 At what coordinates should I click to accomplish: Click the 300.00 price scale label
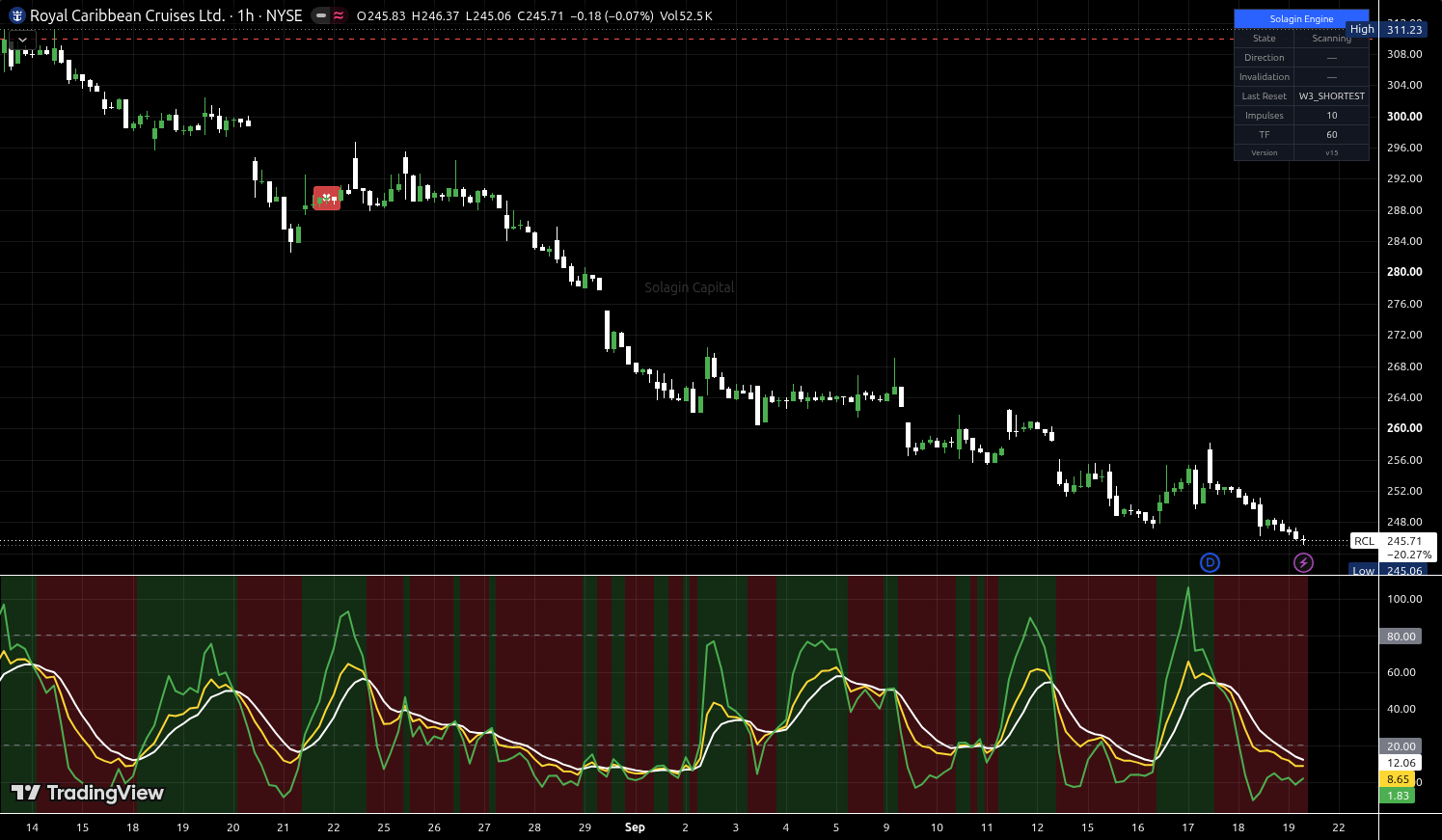pos(1404,117)
